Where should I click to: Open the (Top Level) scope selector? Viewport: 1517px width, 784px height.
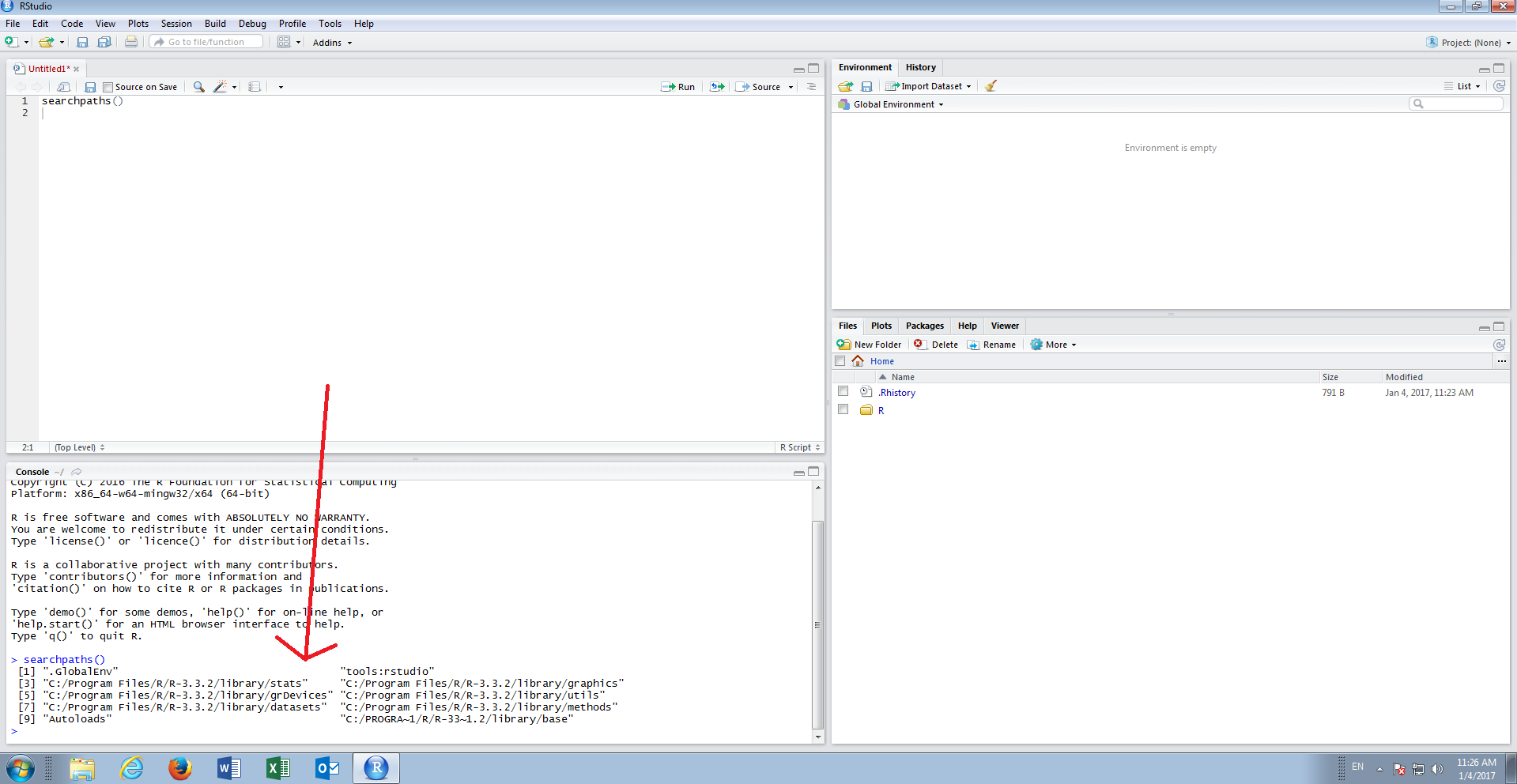tap(79, 447)
